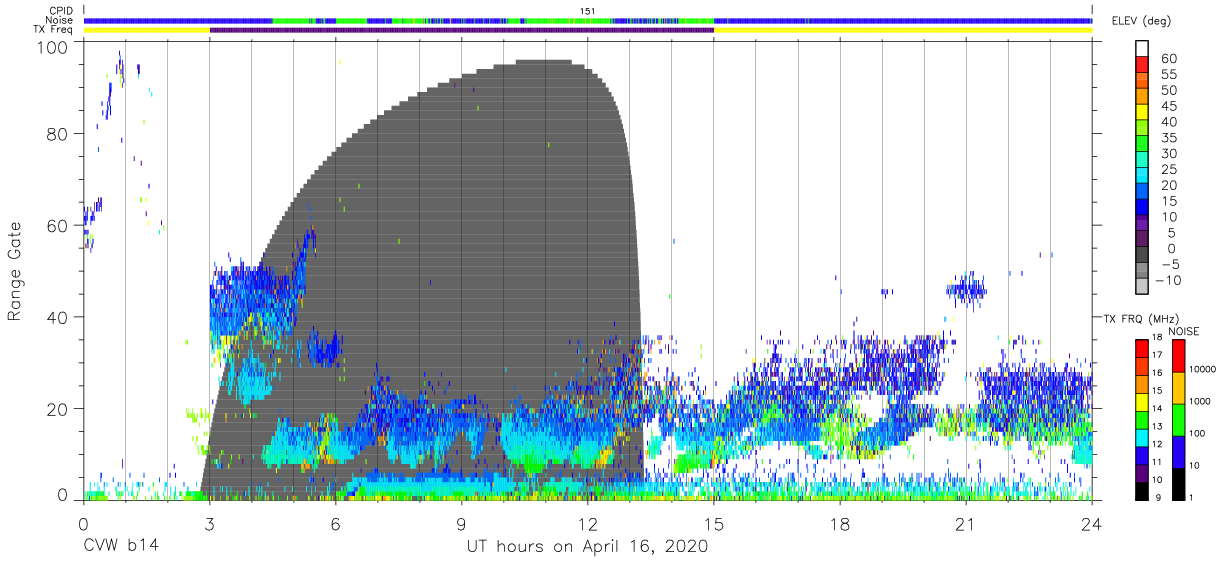
Task: Select the CPID value 151
Action: 587,11
